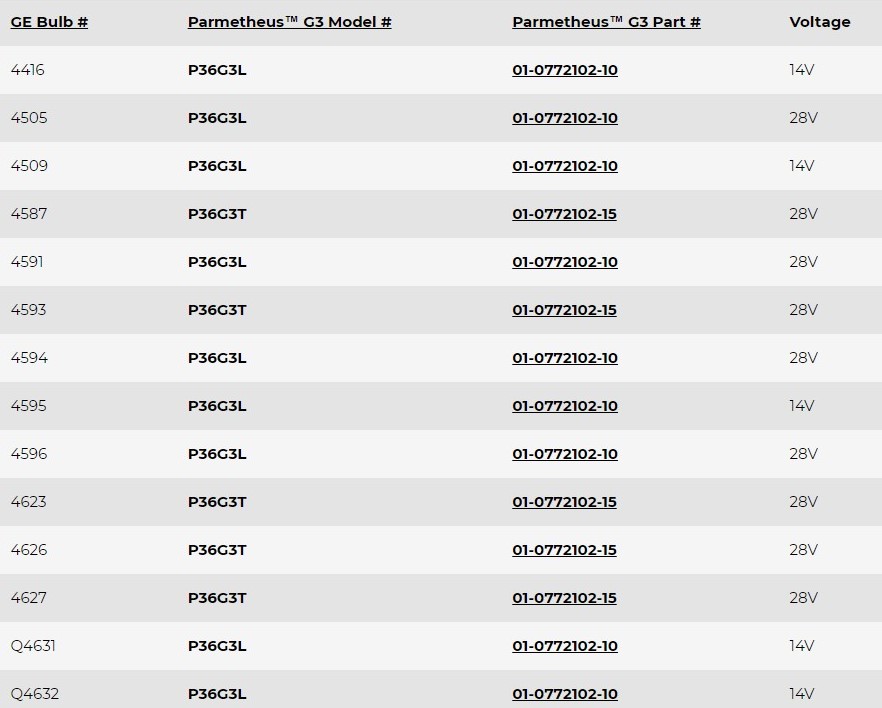The height and width of the screenshot is (708, 882).
Task: Open part number link for bulb 4416
Action: pos(565,70)
